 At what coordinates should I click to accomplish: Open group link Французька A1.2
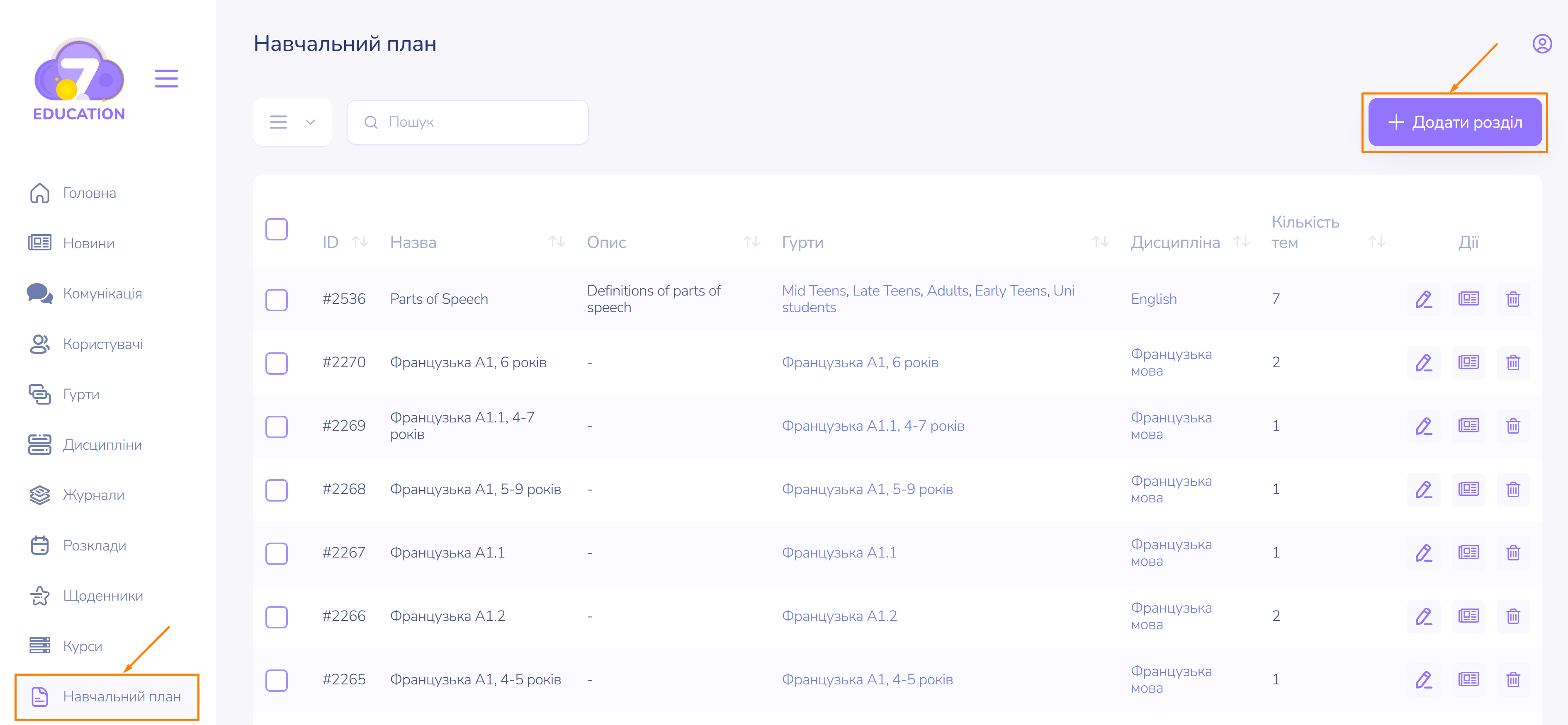coord(839,616)
